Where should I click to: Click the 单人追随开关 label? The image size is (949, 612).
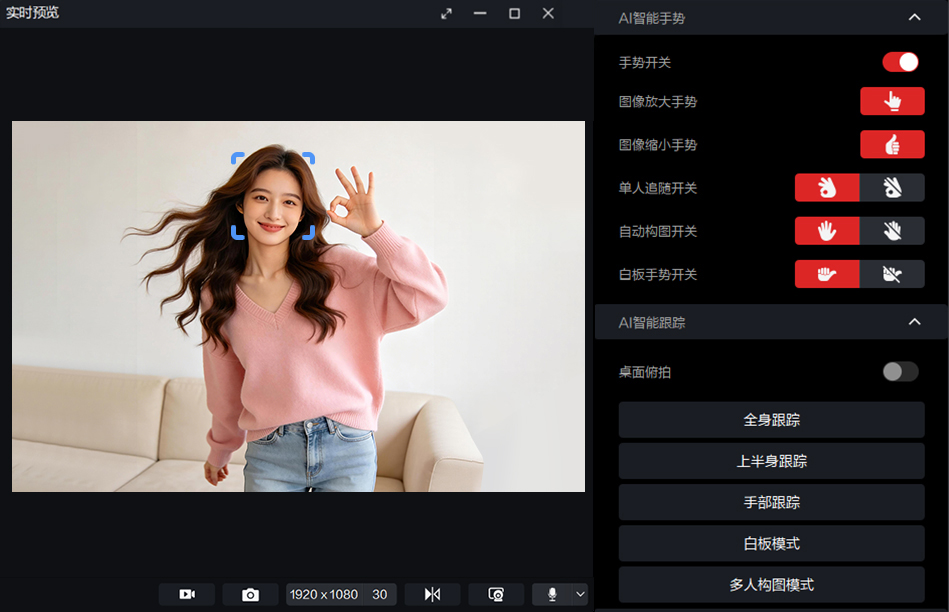tap(658, 188)
